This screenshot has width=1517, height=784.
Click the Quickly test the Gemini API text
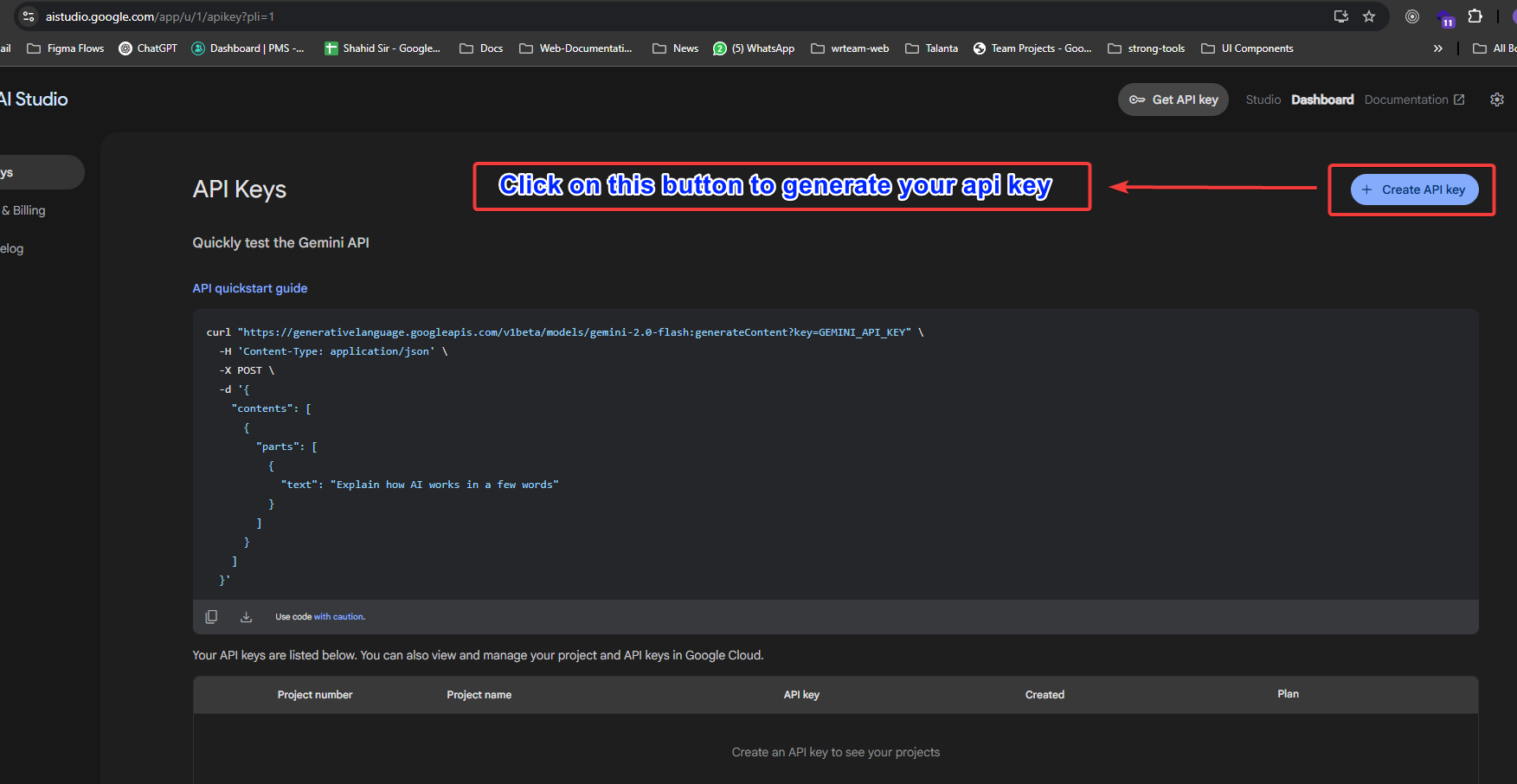[x=280, y=243]
